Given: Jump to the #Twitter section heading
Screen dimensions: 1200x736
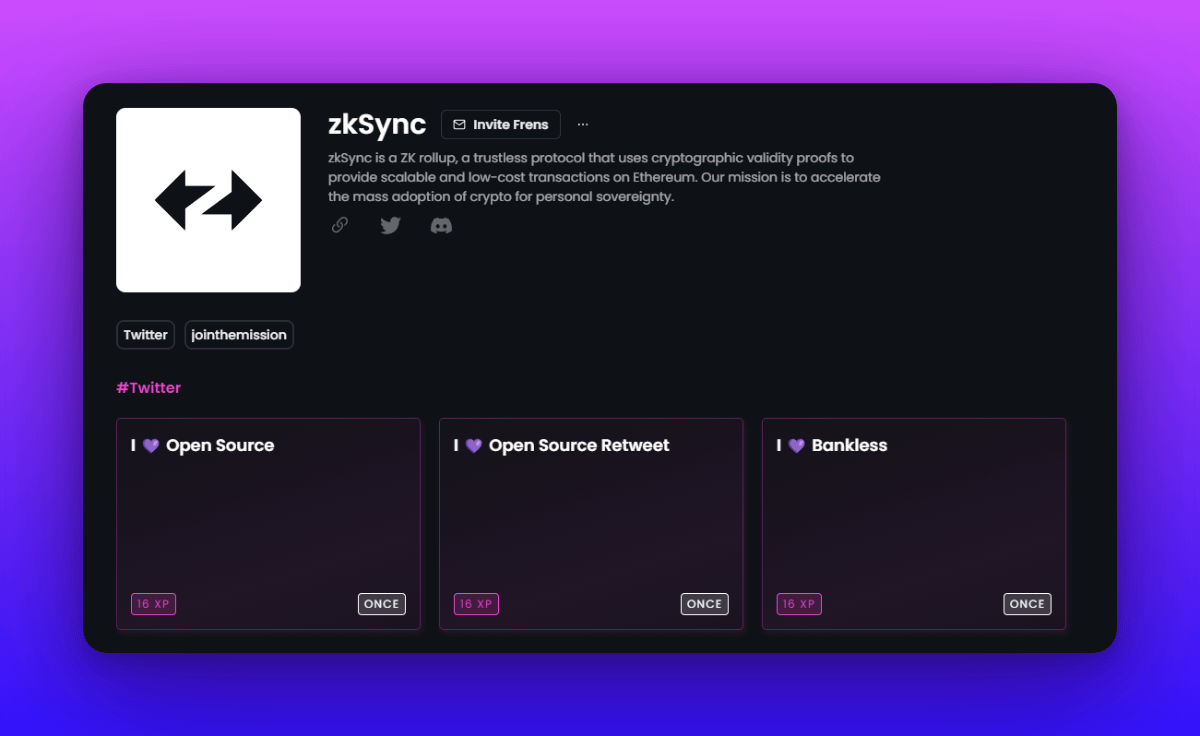Looking at the screenshot, I should click(x=148, y=388).
